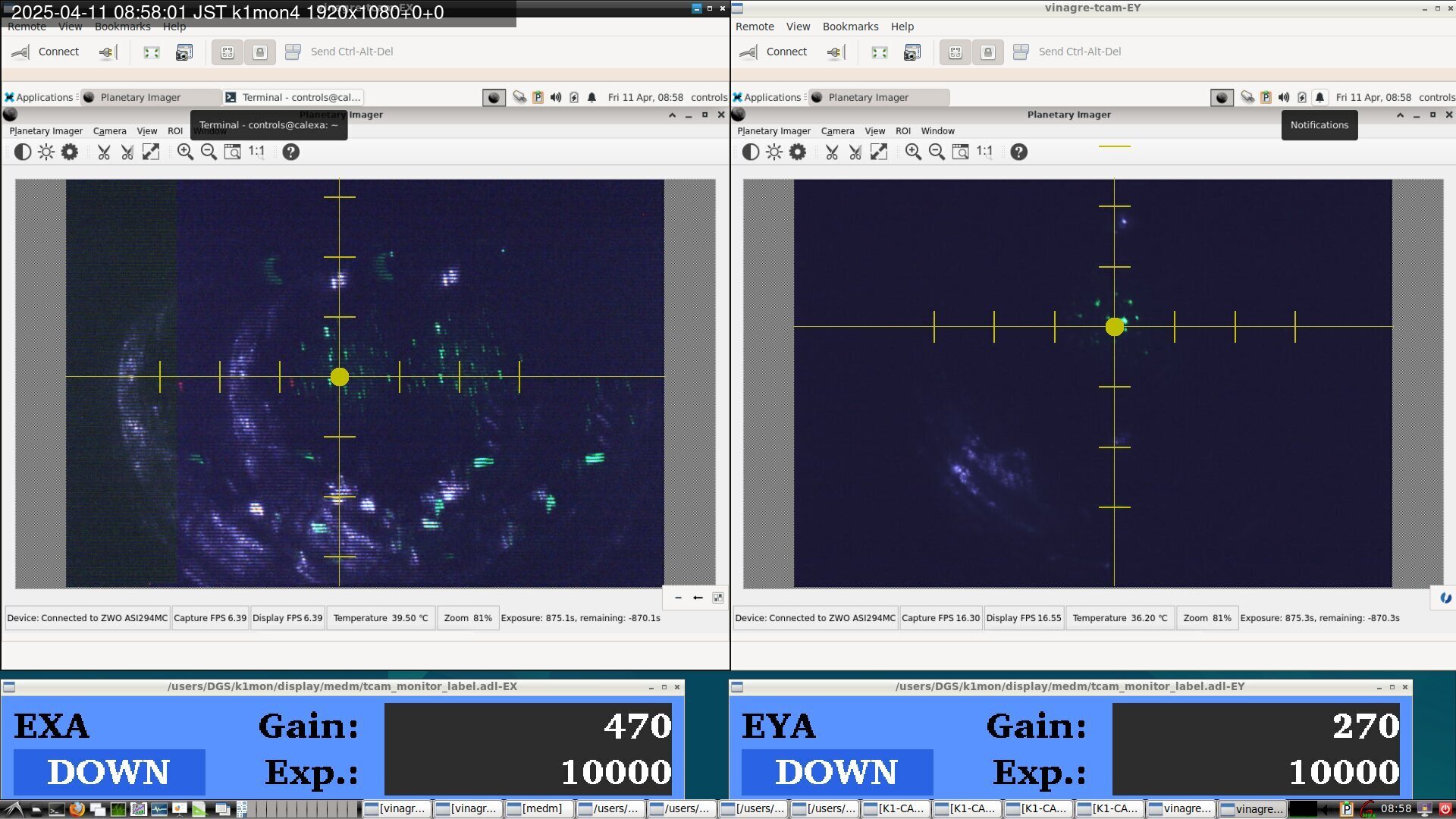The image size is (1456, 819).
Task: Toggle scaling button in left vinagre EX toolbar
Action: pos(227,52)
